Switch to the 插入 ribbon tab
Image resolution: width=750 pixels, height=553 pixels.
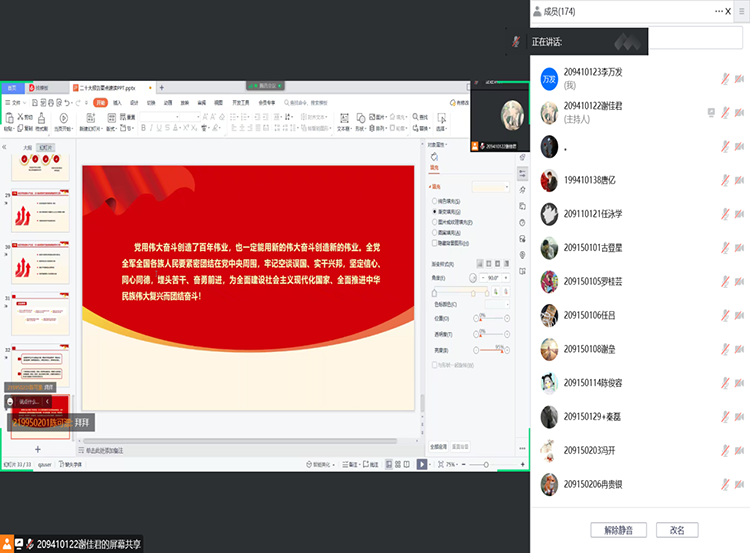pos(115,102)
